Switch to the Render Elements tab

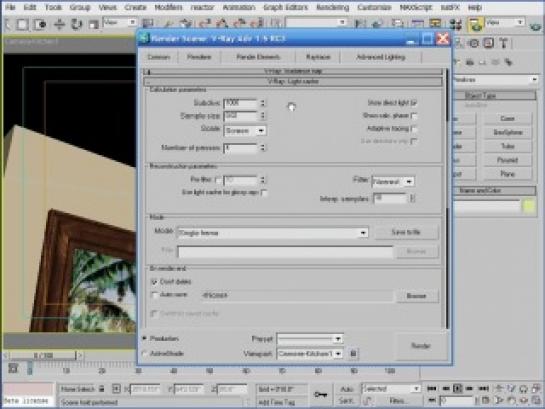click(258, 57)
